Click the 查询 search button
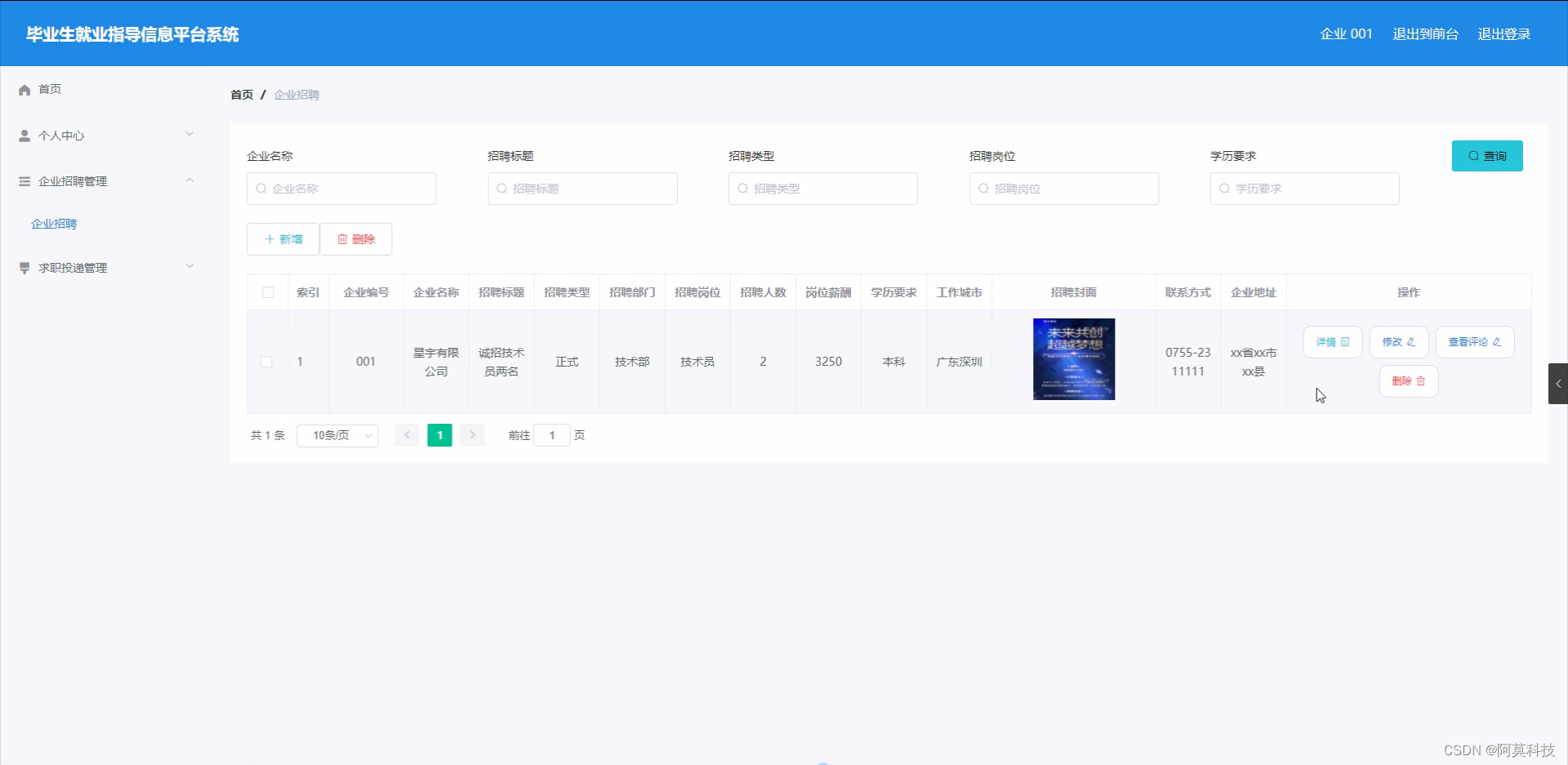1568x765 pixels. click(x=1487, y=155)
